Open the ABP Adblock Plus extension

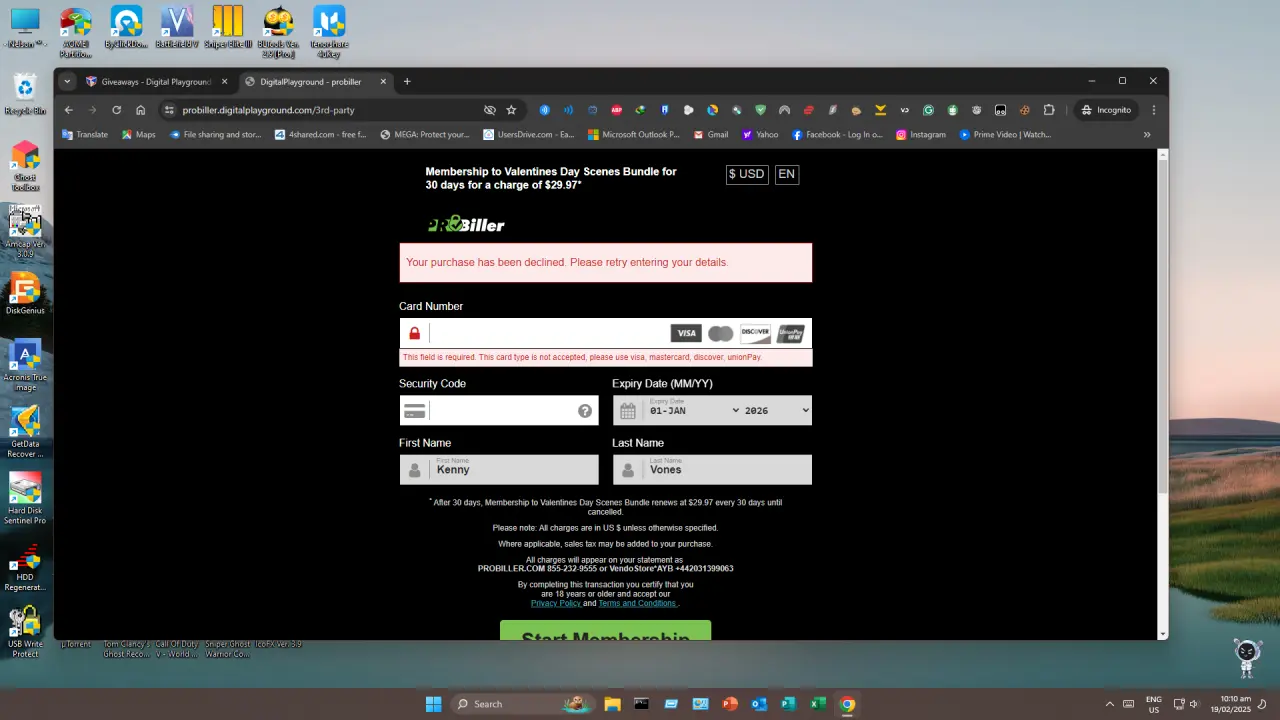point(616,110)
